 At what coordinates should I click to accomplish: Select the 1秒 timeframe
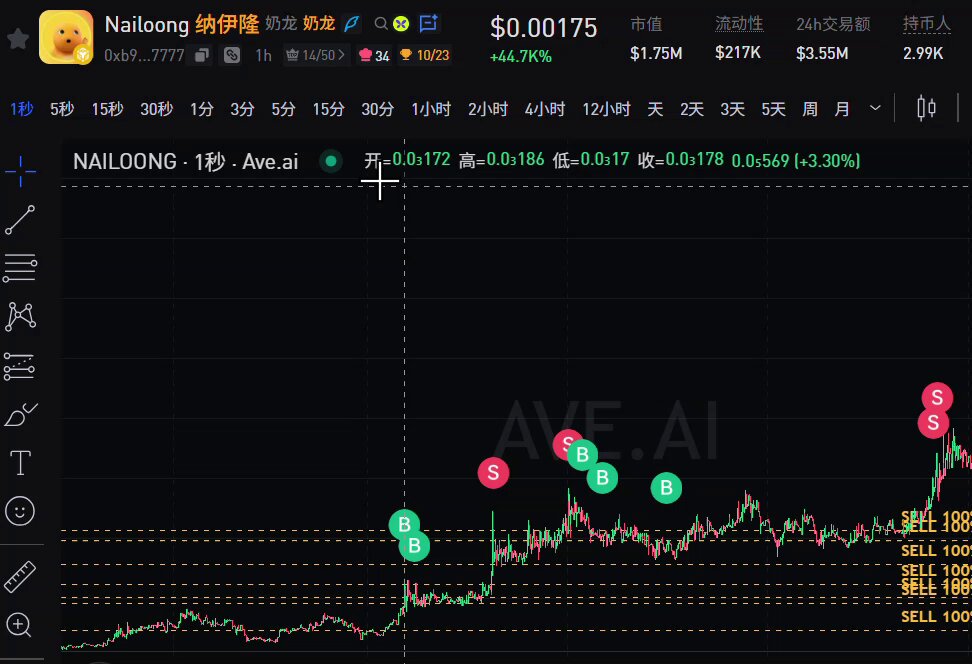point(22,109)
